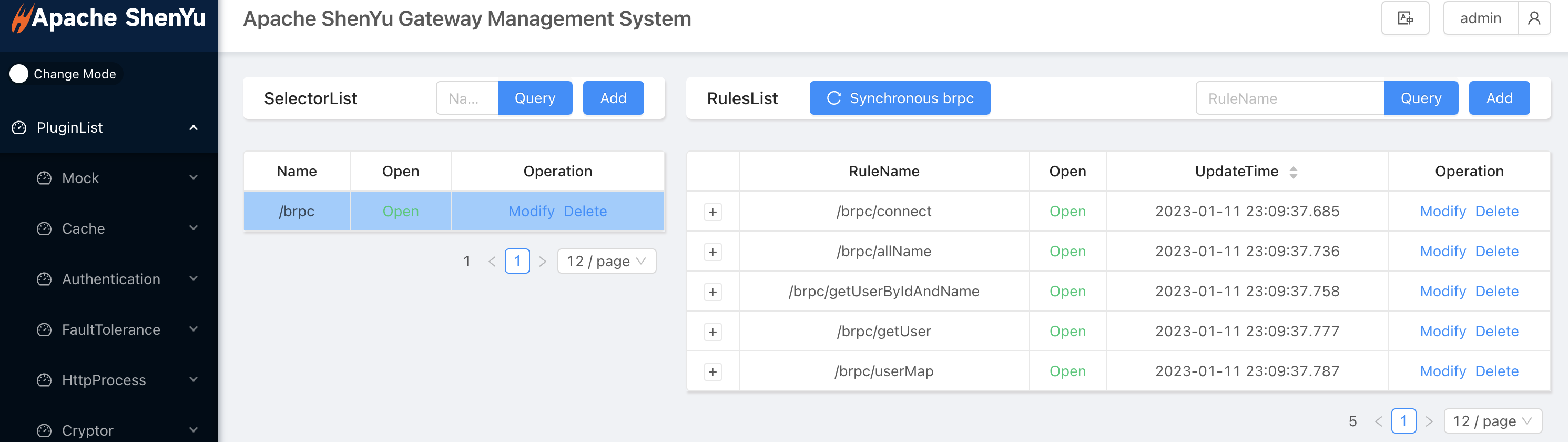The height and width of the screenshot is (442, 1568).
Task: Toggle the Change Mode switch
Action: [x=19, y=74]
